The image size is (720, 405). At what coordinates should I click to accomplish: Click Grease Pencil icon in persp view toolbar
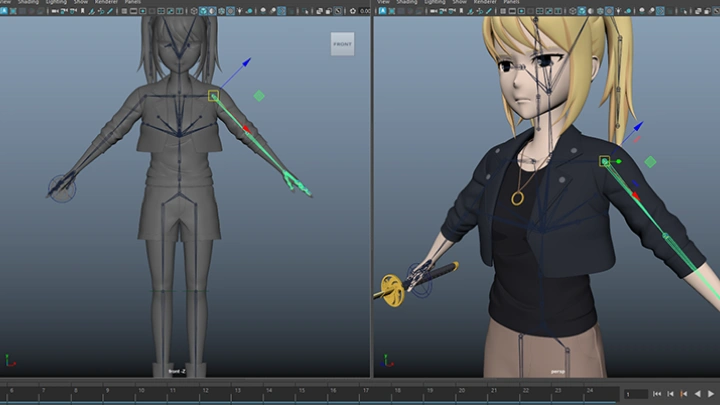489,11
